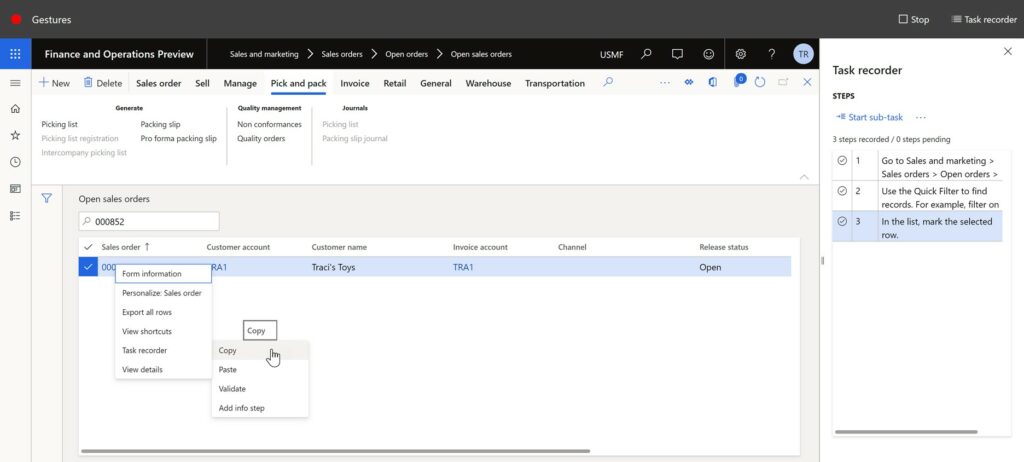The width and height of the screenshot is (1024, 462).
Task: Open the app launcher waffle icon
Action: (x=16, y=54)
